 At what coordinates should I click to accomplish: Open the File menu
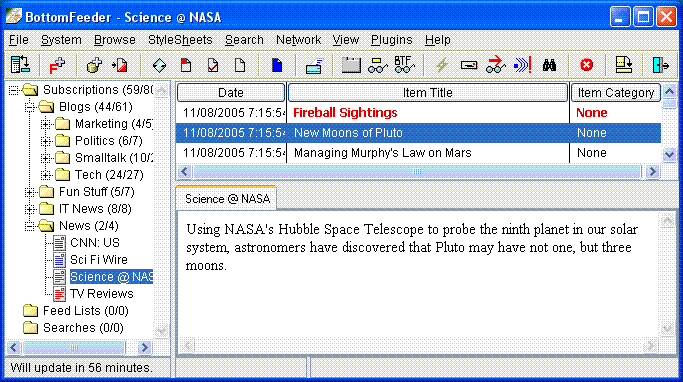(x=19, y=40)
